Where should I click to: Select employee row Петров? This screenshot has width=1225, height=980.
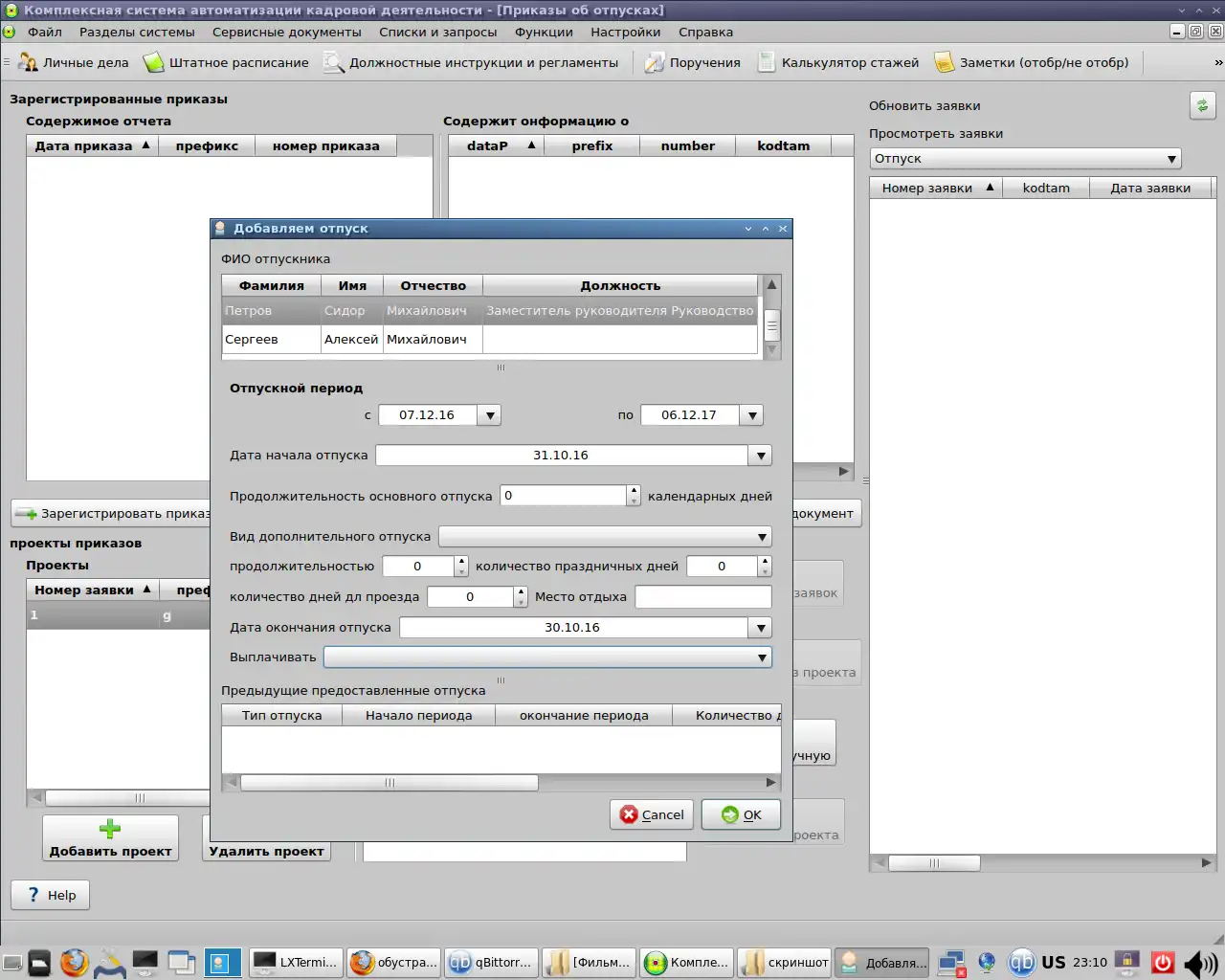pos(489,311)
